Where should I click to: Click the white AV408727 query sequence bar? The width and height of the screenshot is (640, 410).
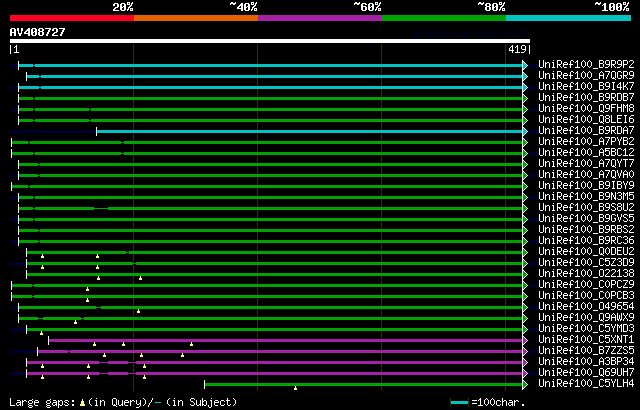click(270, 41)
